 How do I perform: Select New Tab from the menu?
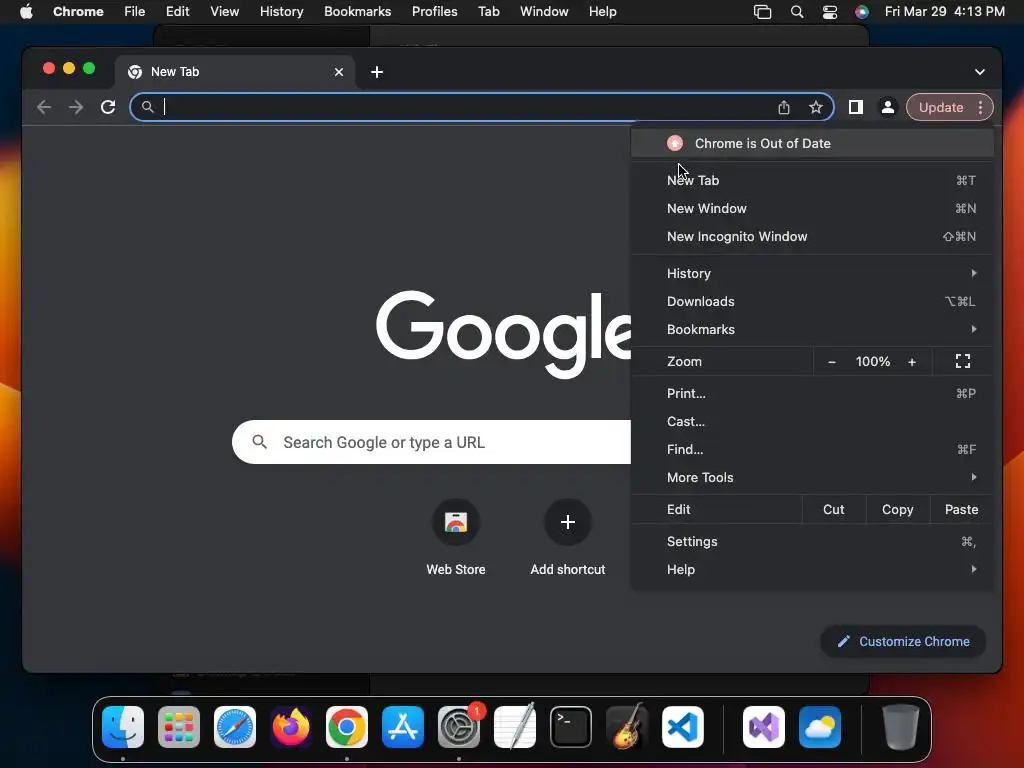pyautogui.click(x=812, y=180)
